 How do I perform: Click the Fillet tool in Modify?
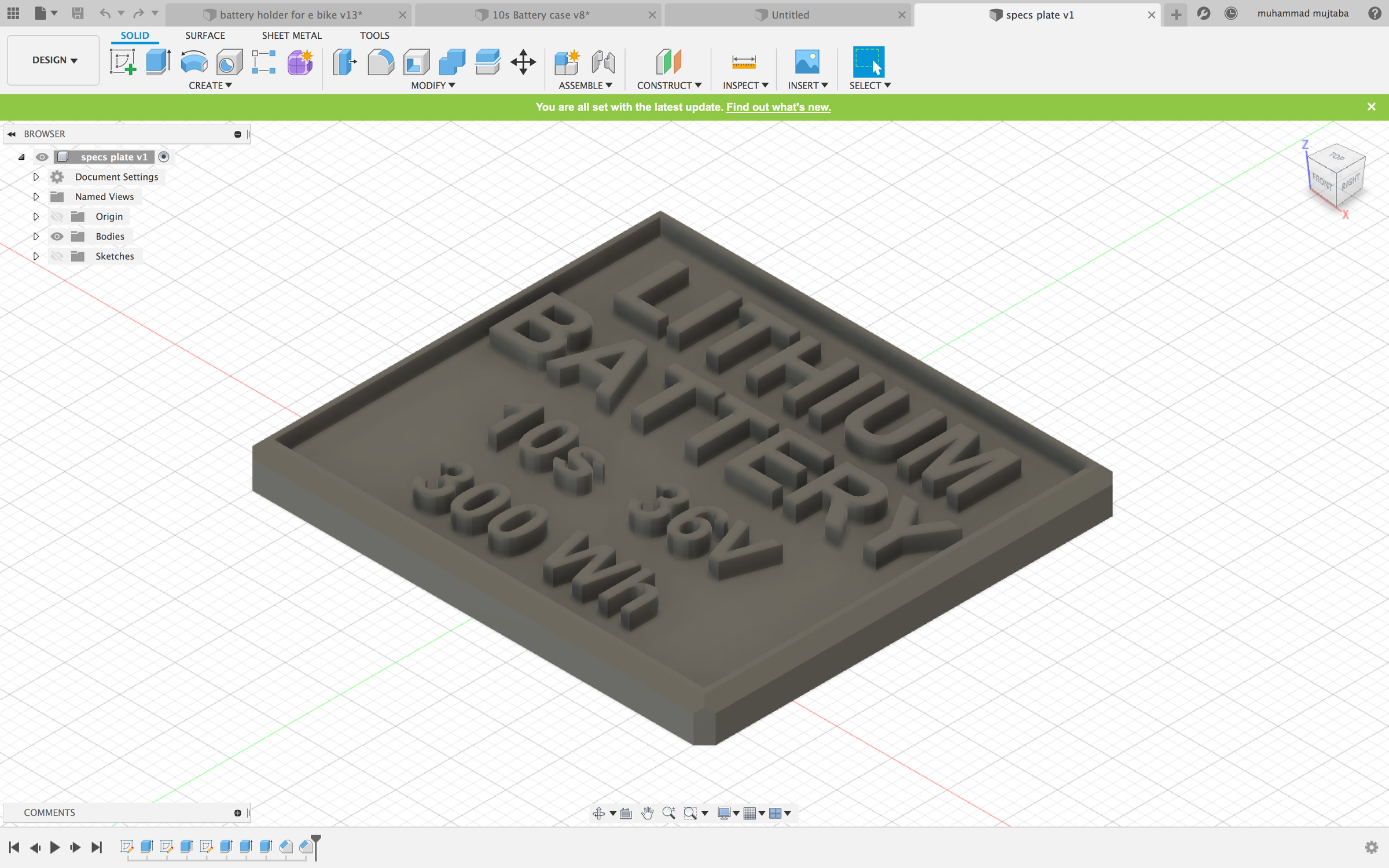tap(380, 62)
